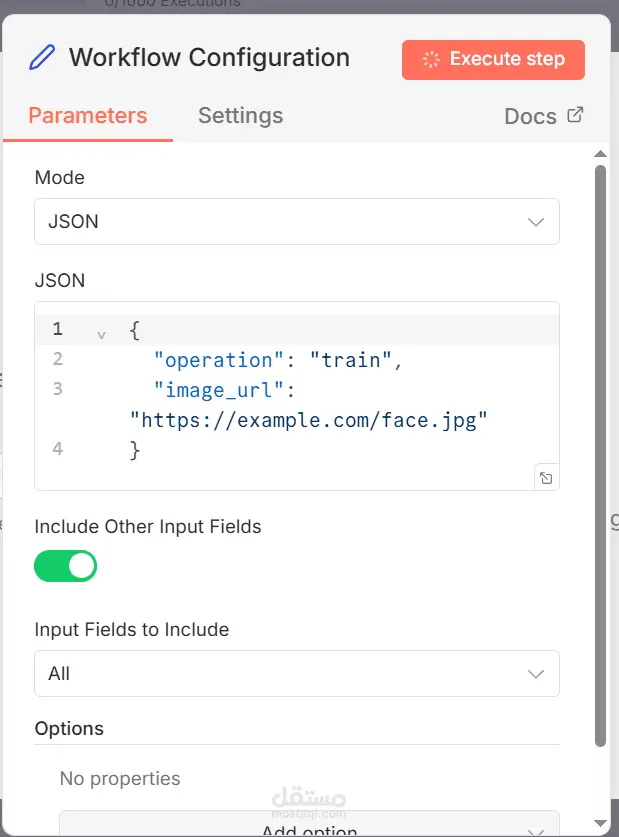
Task: Select the Parameters tab
Action: (x=88, y=116)
